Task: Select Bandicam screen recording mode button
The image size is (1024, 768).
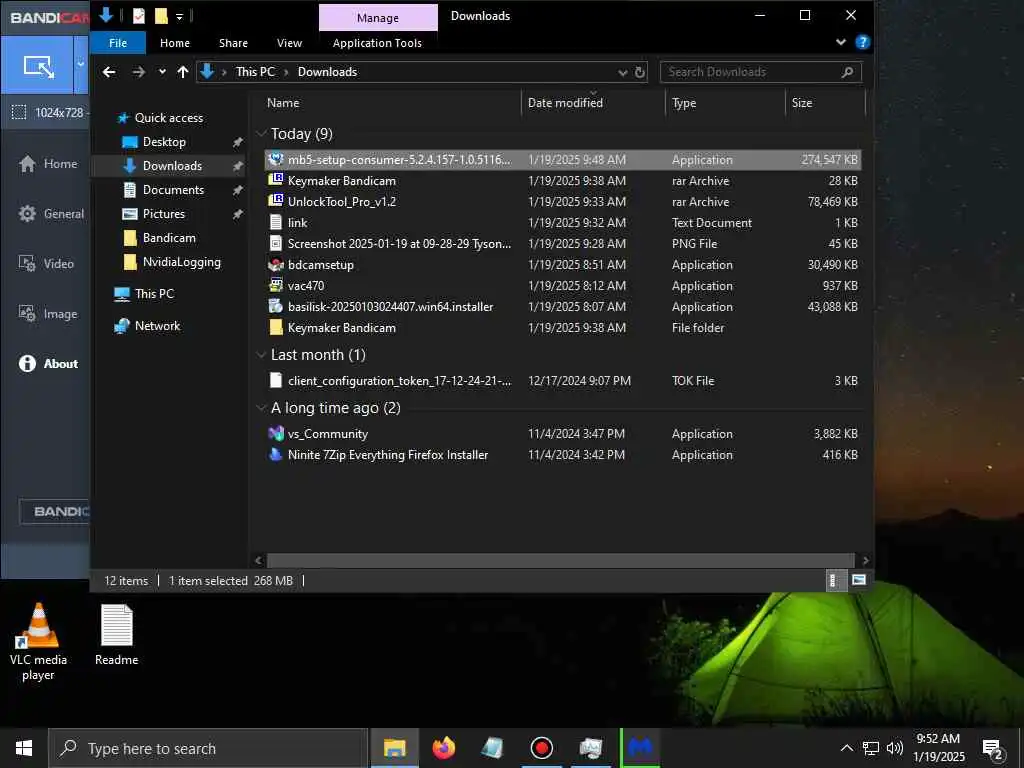Action: (x=37, y=65)
